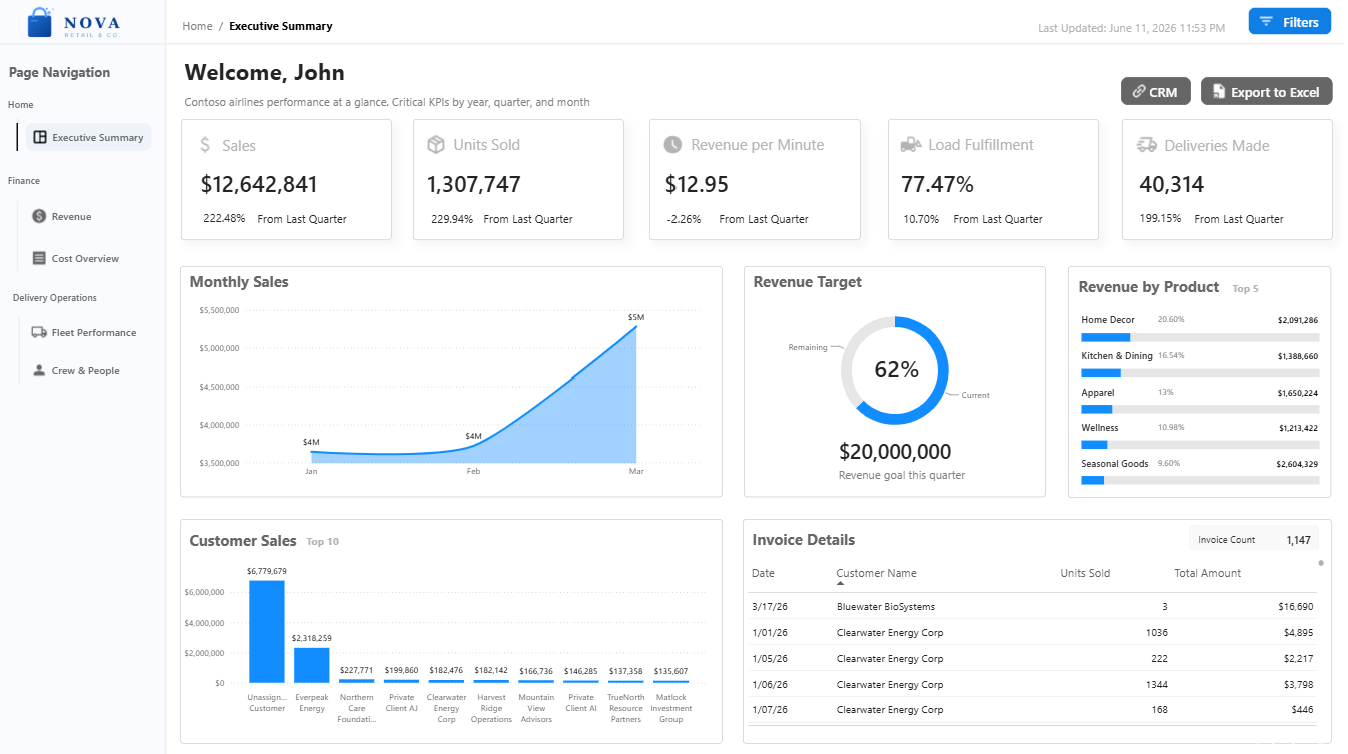Click the Everpeak Energy bar in chart
Viewport: 1348px width, 754px height.
[312, 665]
